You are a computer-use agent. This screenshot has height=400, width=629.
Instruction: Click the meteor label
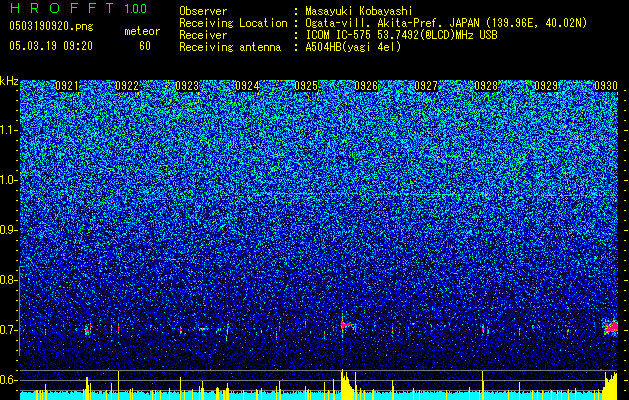point(142,31)
